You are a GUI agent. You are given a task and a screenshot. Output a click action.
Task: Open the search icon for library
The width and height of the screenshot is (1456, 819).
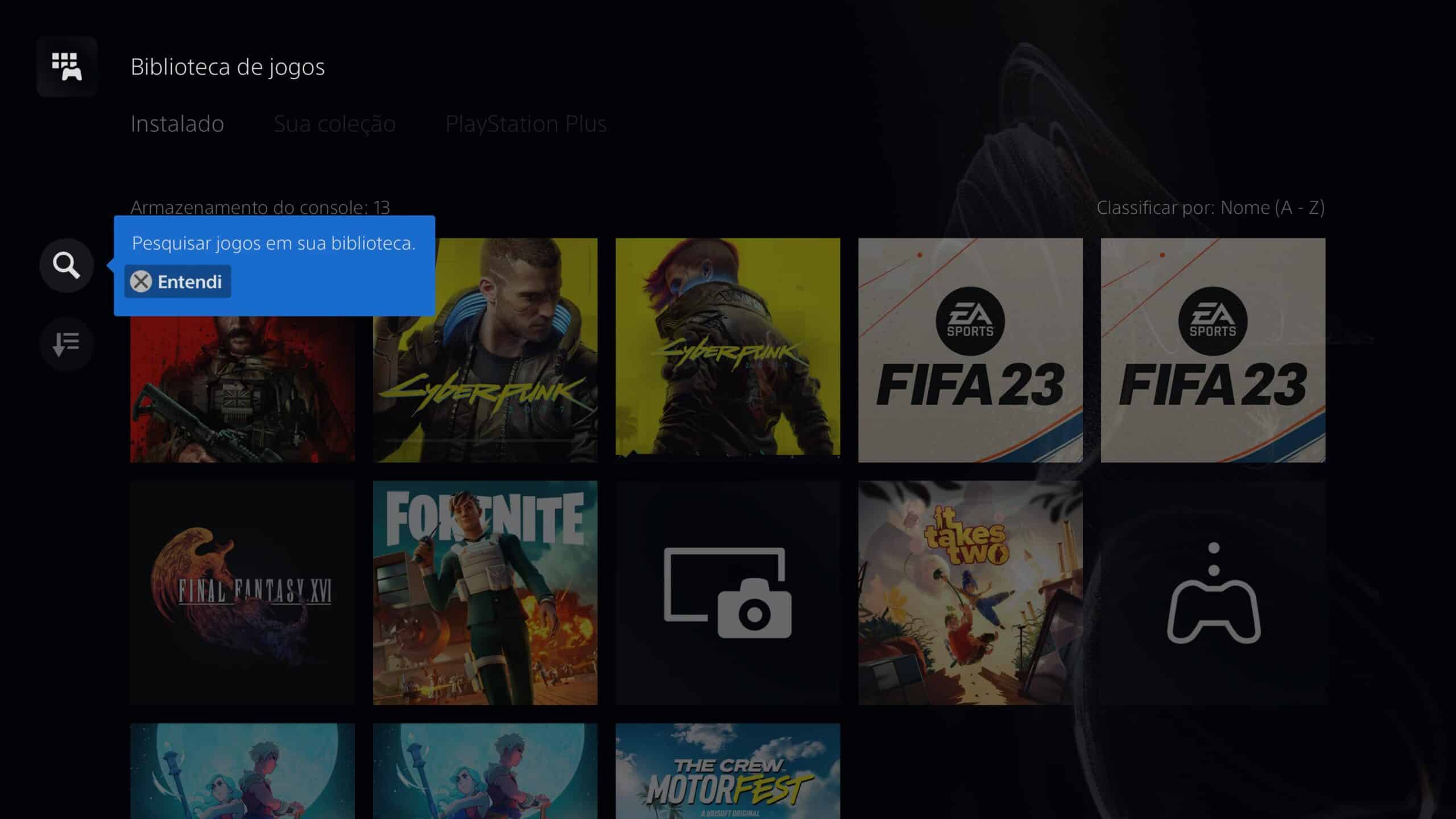click(65, 265)
